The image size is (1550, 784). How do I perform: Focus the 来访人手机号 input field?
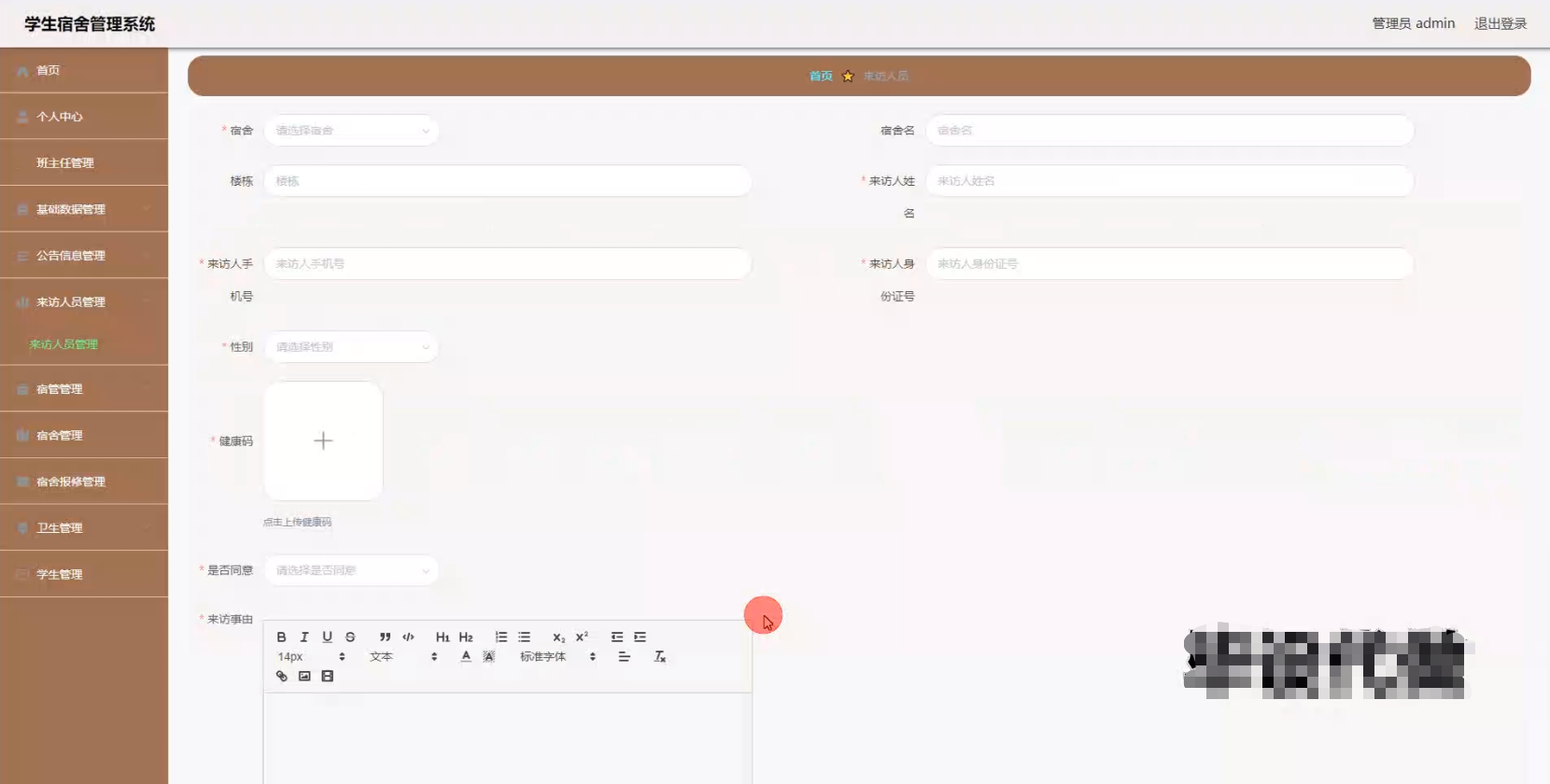(x=508, y=264)
